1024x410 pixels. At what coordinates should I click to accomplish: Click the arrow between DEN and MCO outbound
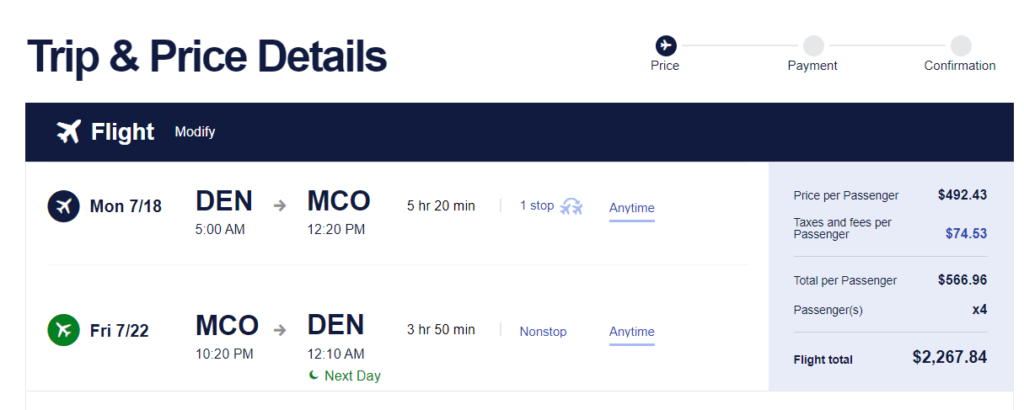(x=280, y=206)
